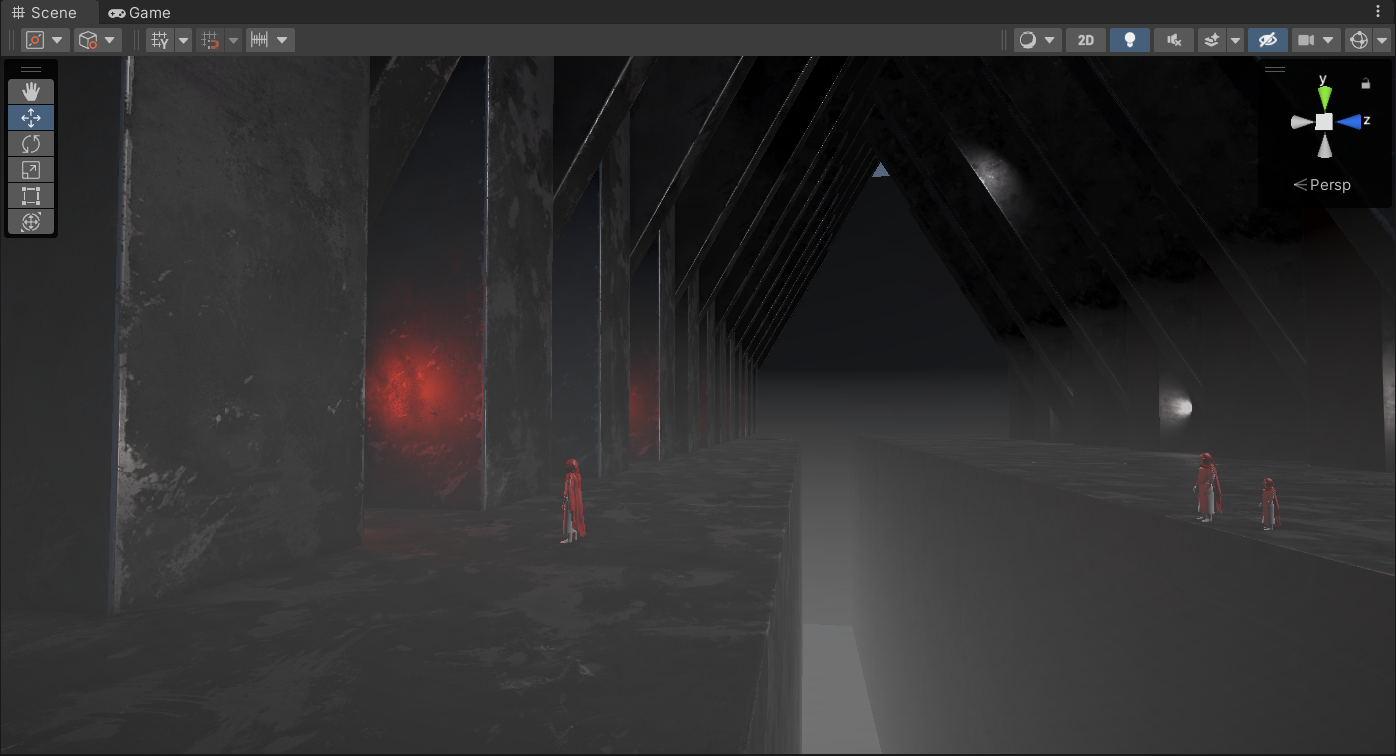Toggle scene lighting with the lightbulb
Image resolution: width=1396 pixels, height=756 pixels.
point(1130,40)
